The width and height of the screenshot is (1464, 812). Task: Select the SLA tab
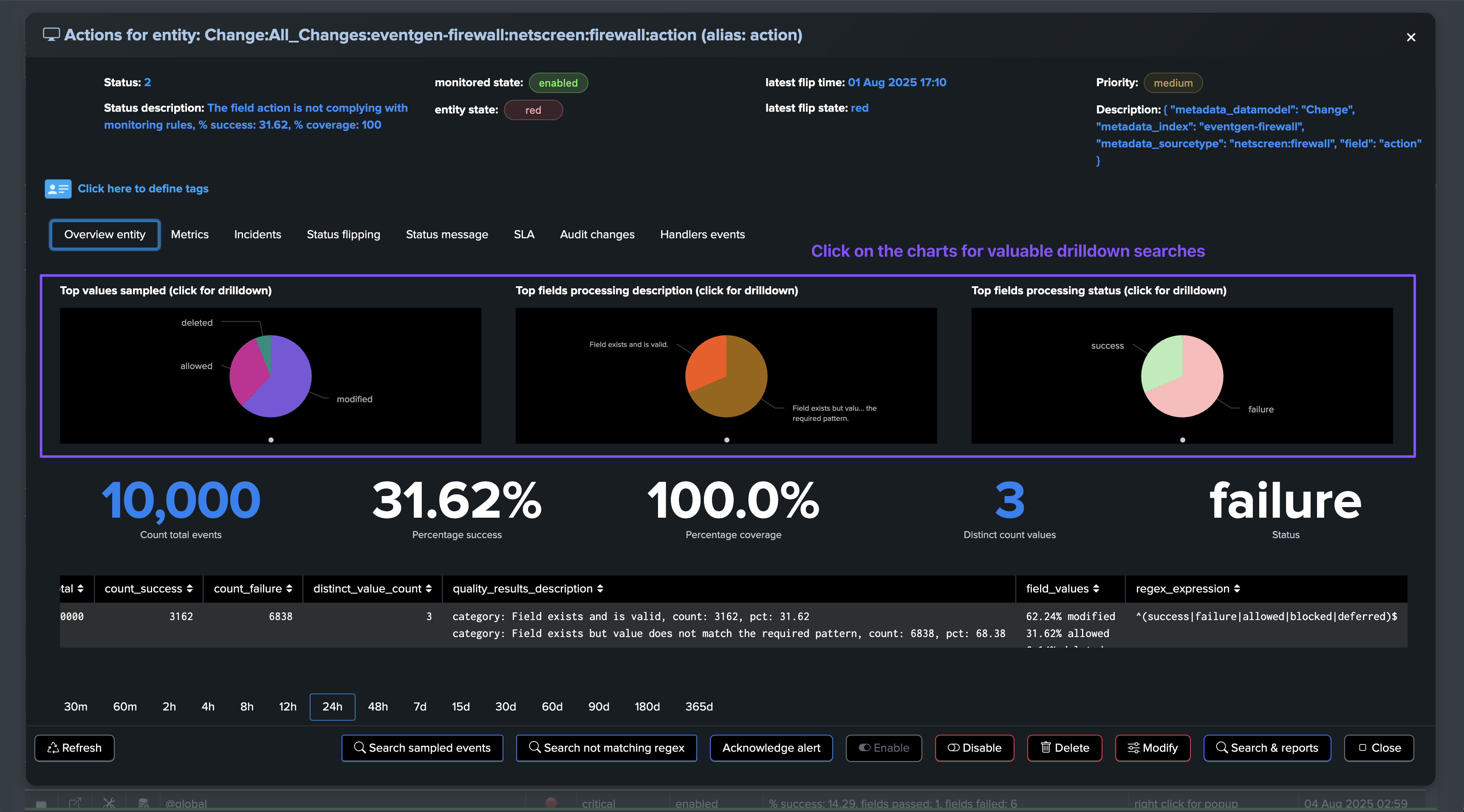[524, 234]
